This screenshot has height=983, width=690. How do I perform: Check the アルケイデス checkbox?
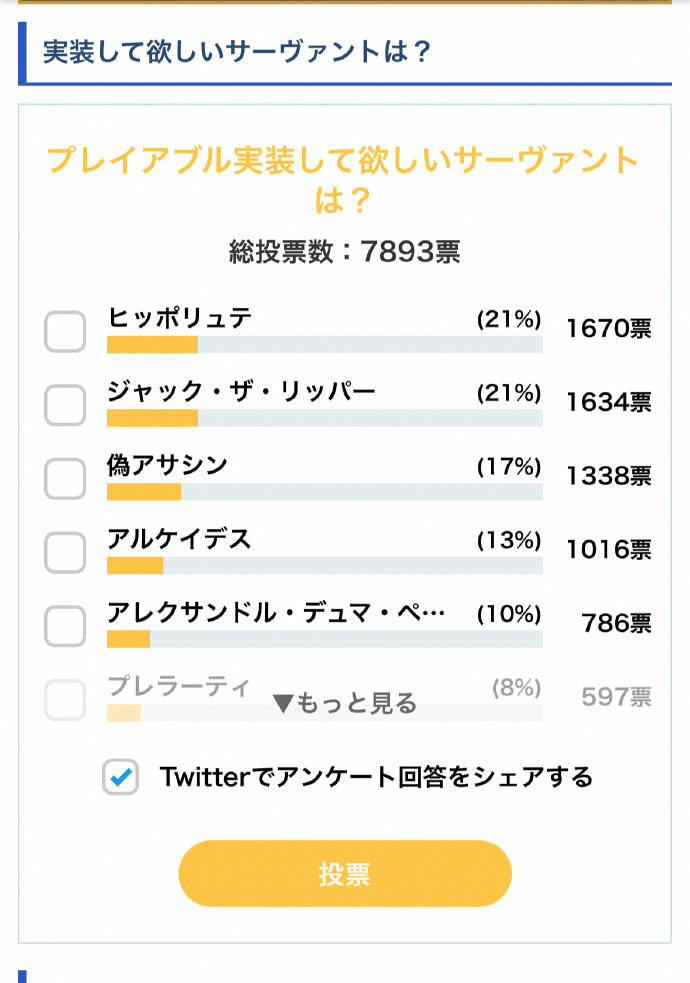(65, 552)
